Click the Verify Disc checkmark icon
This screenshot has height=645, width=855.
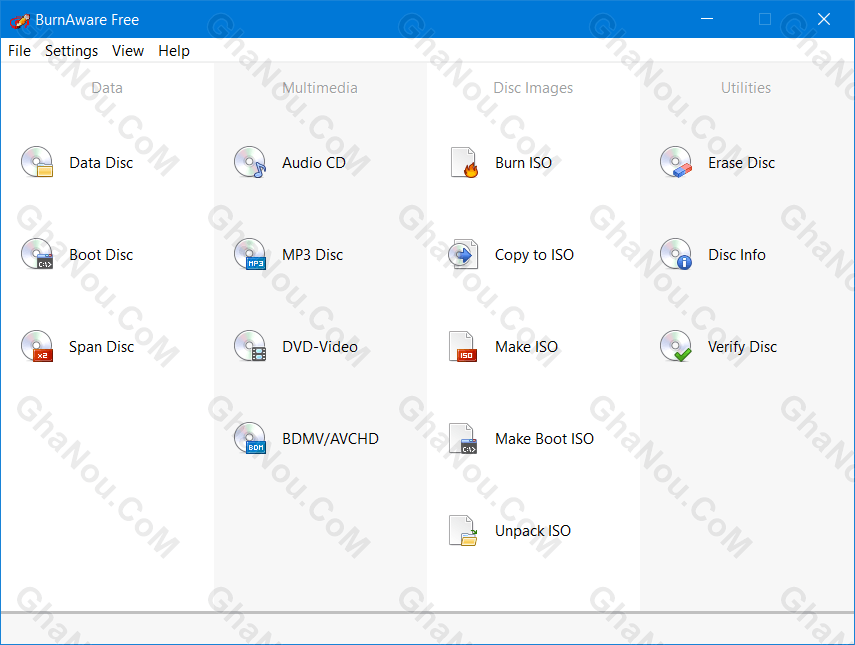click(676, 347)
